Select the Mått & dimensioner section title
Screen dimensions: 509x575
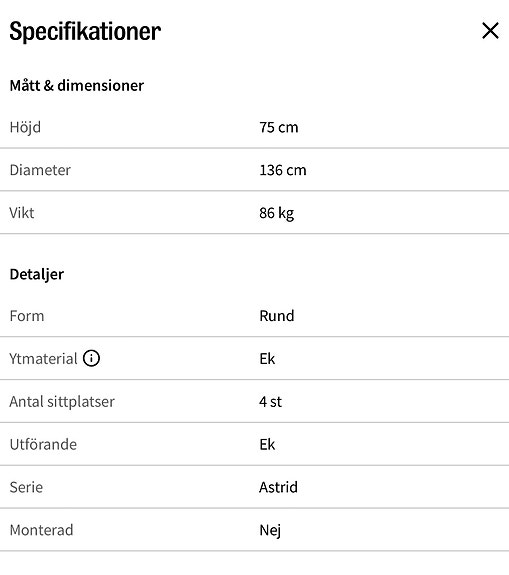click(77, 85)
